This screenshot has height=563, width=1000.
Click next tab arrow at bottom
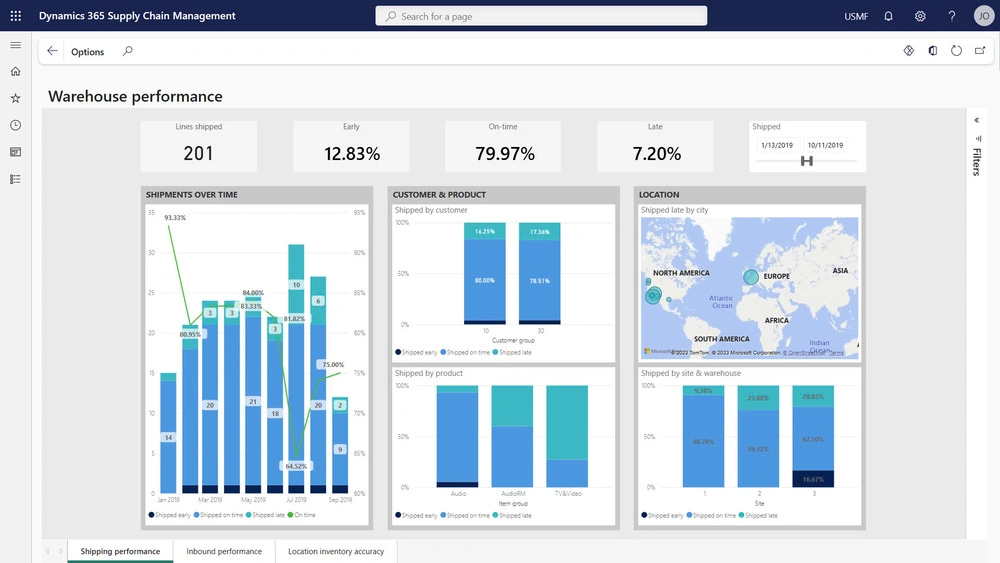pyautogui.click(x=61, y=551)
